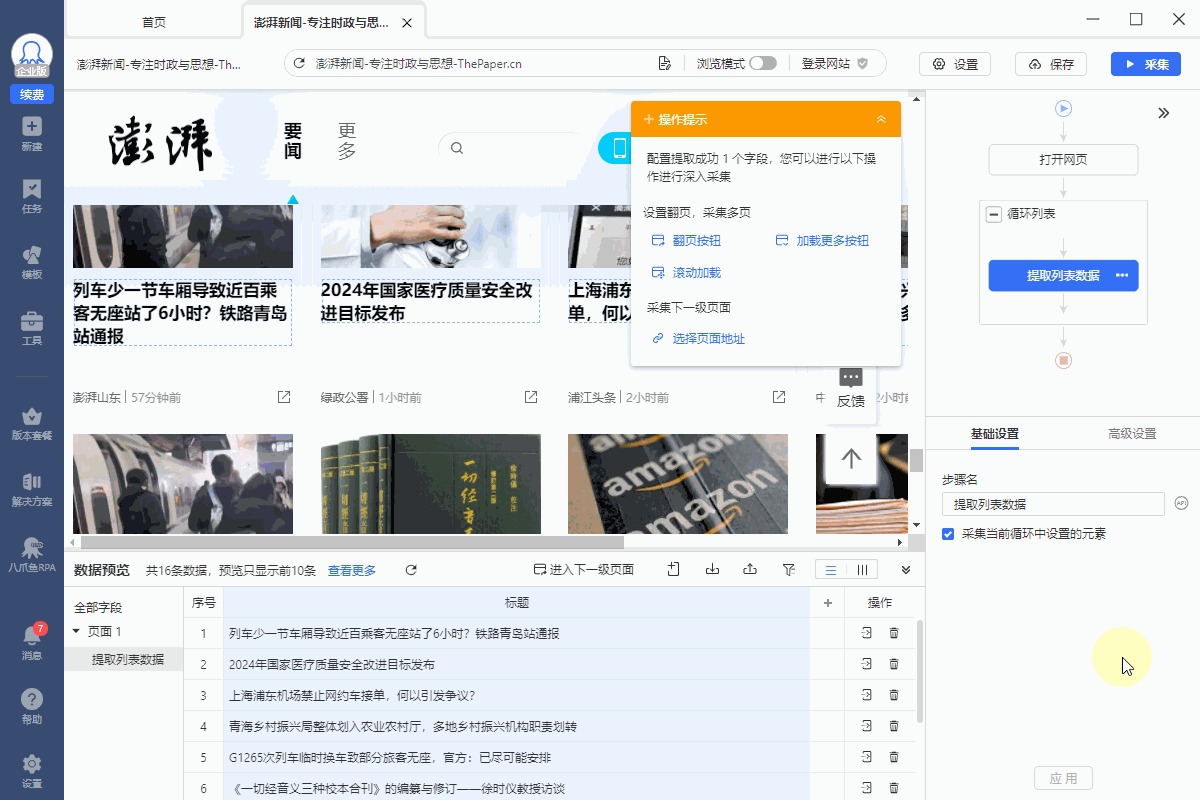This screenshot has height=800, width=1200.
Task: Click the open-in-new-window icon beside 澎湃山东
Action: [284, 397]
